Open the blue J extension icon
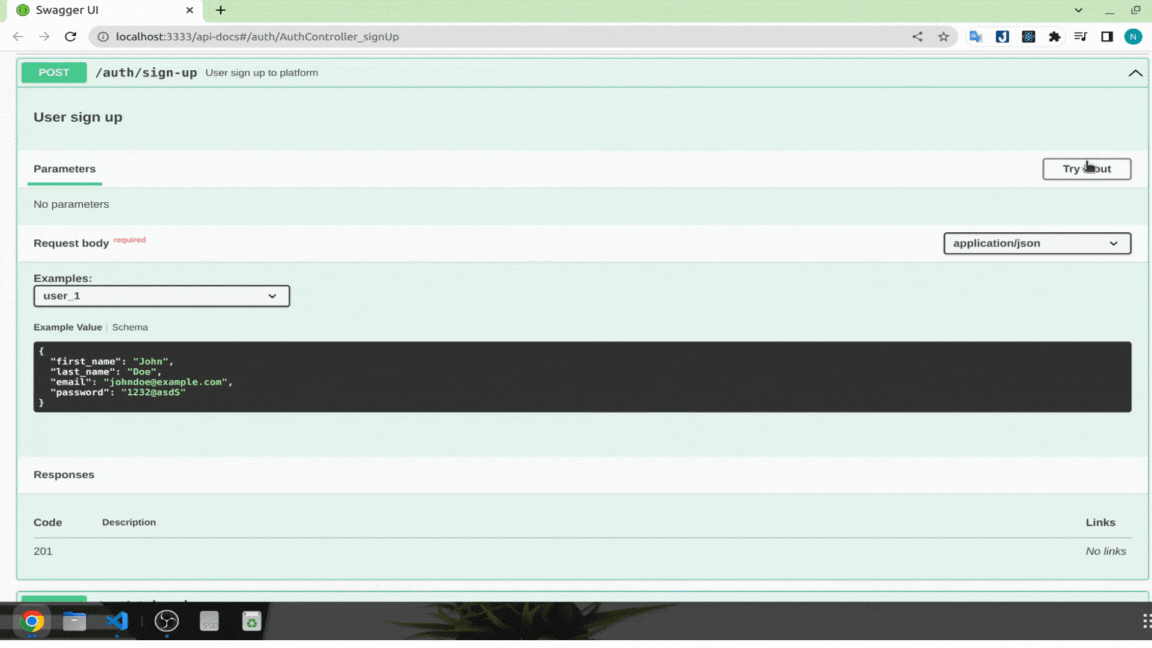 point(1002,37)
